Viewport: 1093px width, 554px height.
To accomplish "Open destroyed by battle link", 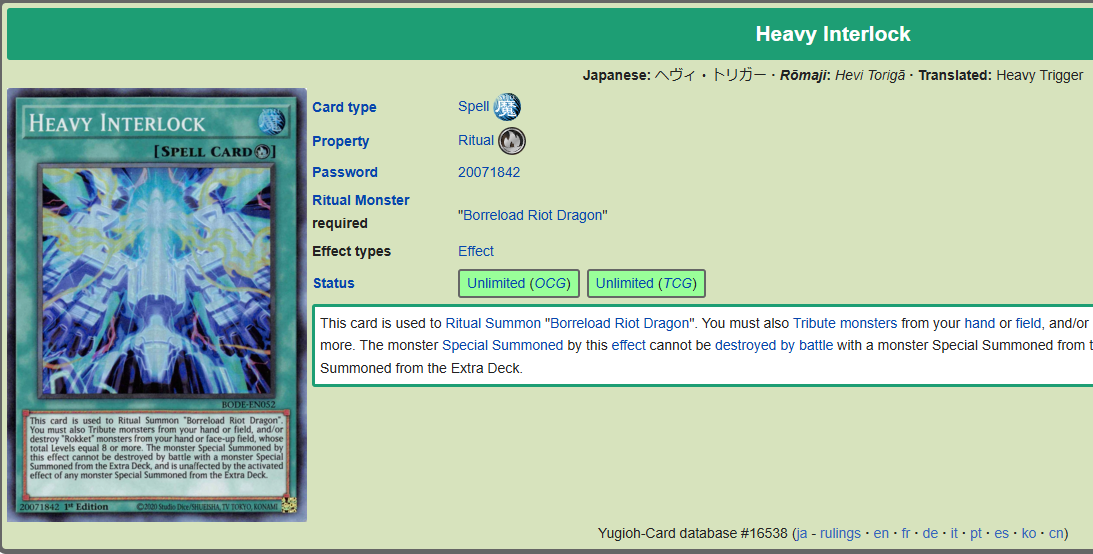I will click(x=774, y=345).
